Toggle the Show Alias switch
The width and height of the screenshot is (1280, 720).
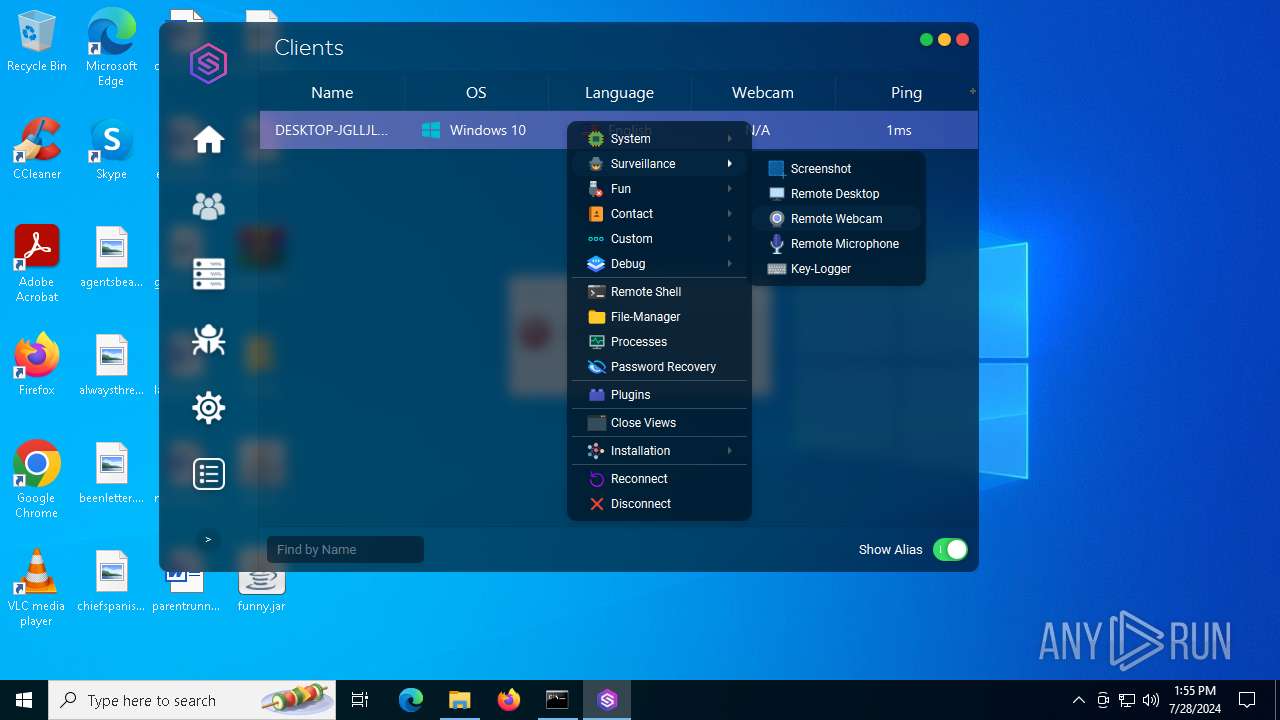[x=950, y=549]
